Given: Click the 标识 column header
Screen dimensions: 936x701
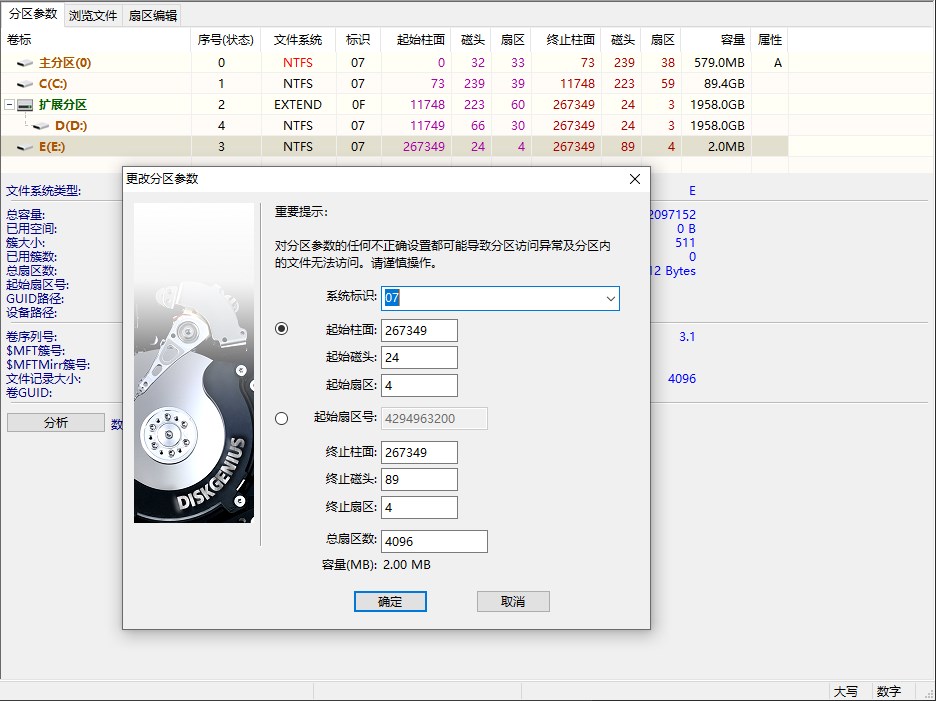Looking at the screenshot, I should tap(358, 40).
